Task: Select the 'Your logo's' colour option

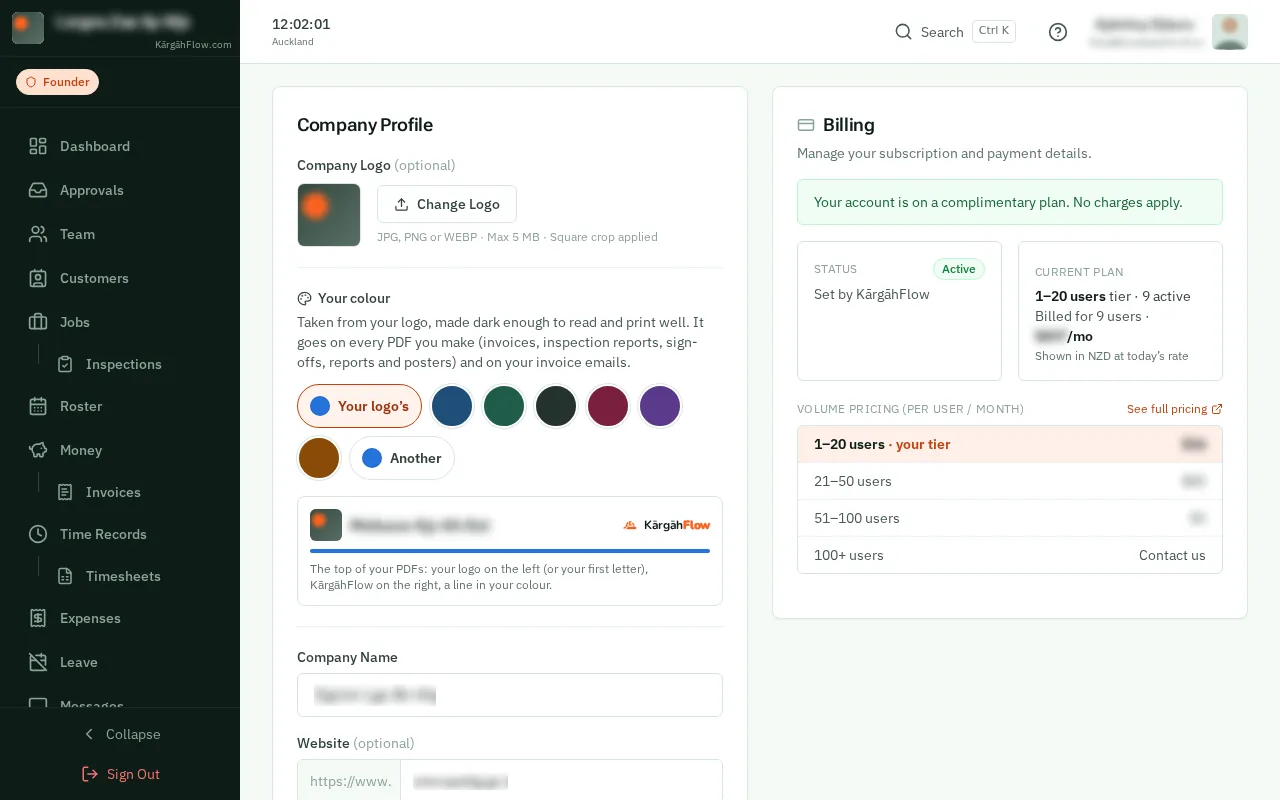Action: tap(359, 406)
